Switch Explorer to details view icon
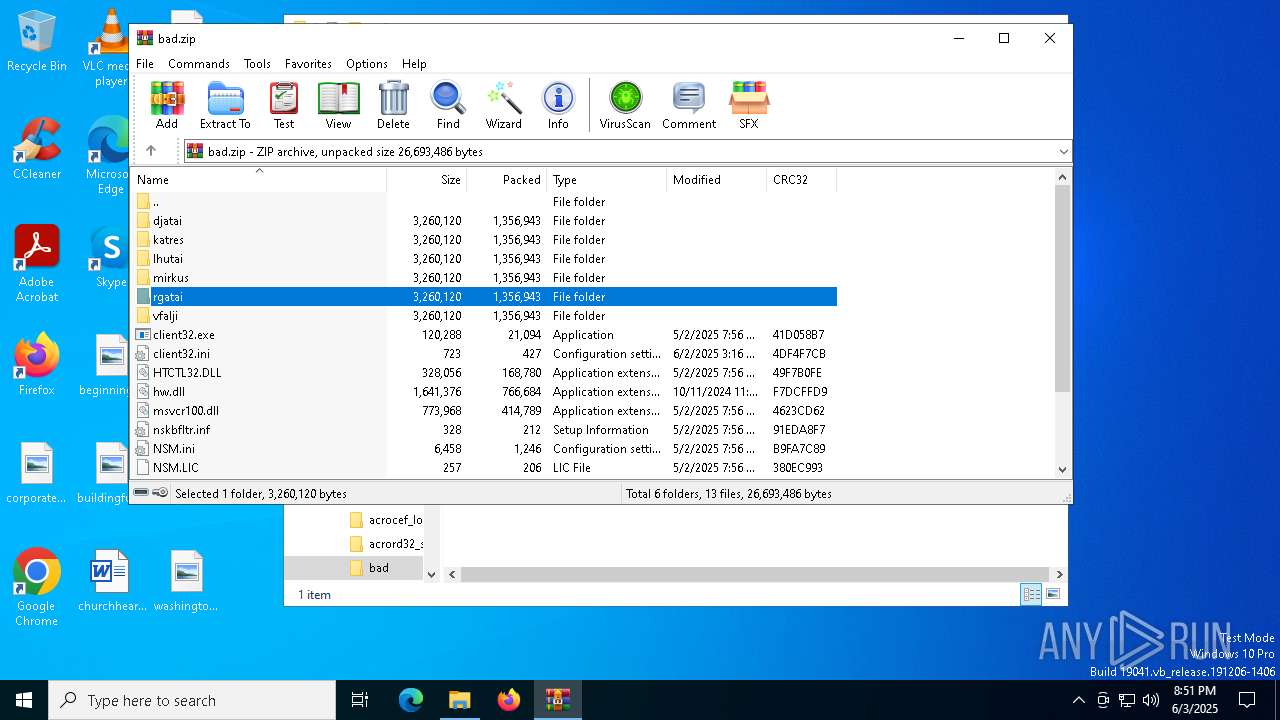 click(1030, 595)
